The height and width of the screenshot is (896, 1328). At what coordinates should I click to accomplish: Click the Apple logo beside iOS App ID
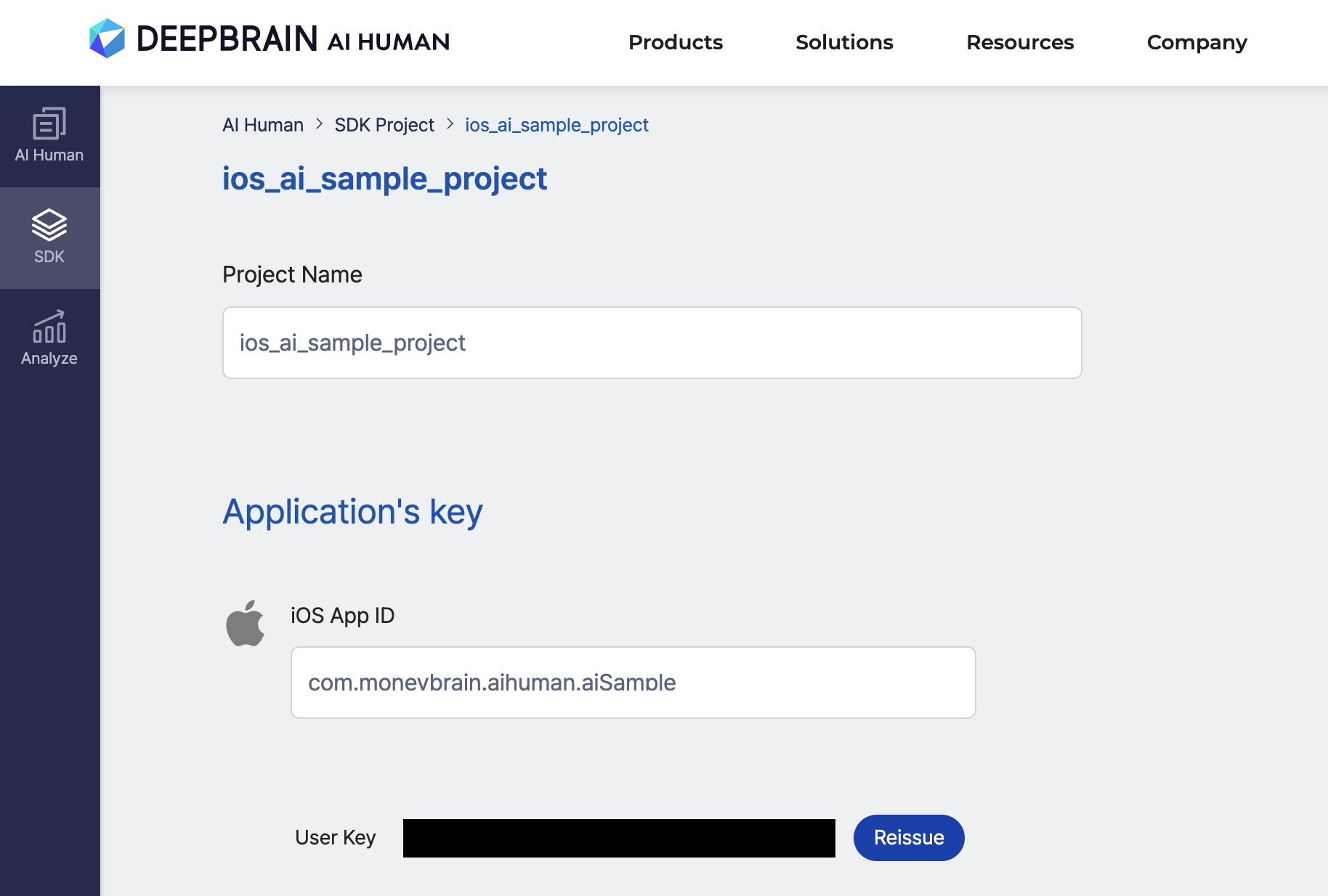tap(246, 623)
